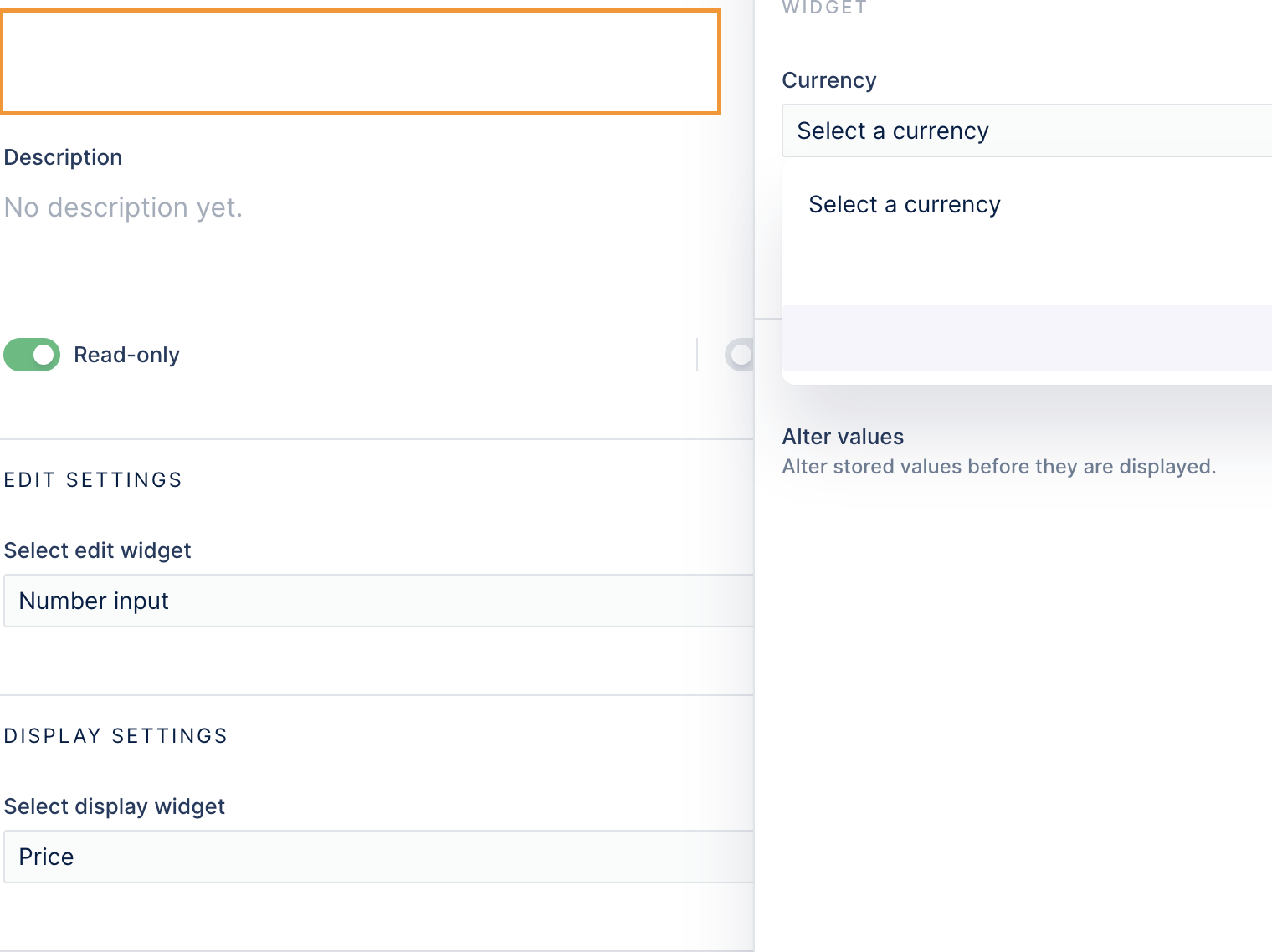Click 'No description yet.' placeholder text

coord(123,207)
